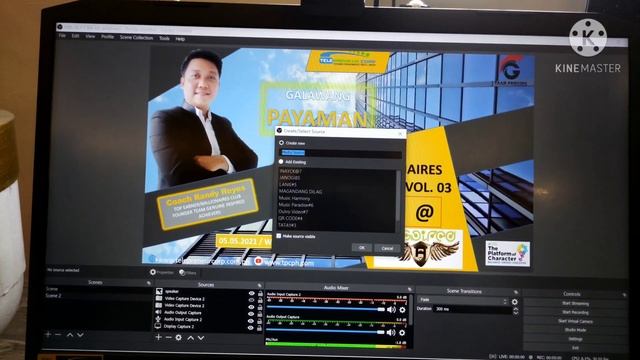This screenshot has height=360, width=640.
Task: Click the source name input field in dialog
Action: (340, 153)
